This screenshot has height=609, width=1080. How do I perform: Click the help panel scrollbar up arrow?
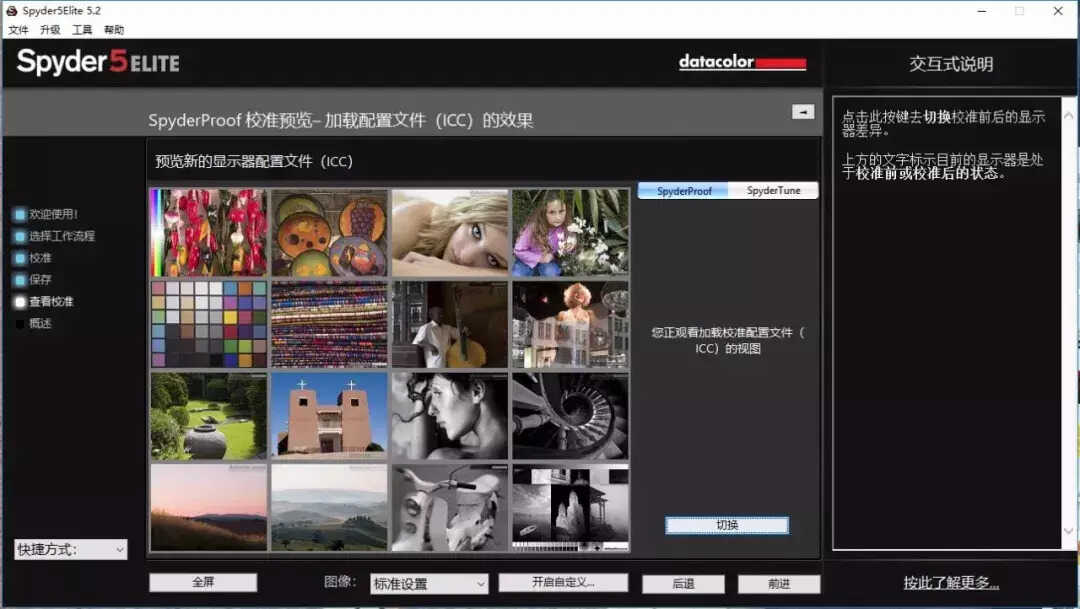click(1068, 115)
